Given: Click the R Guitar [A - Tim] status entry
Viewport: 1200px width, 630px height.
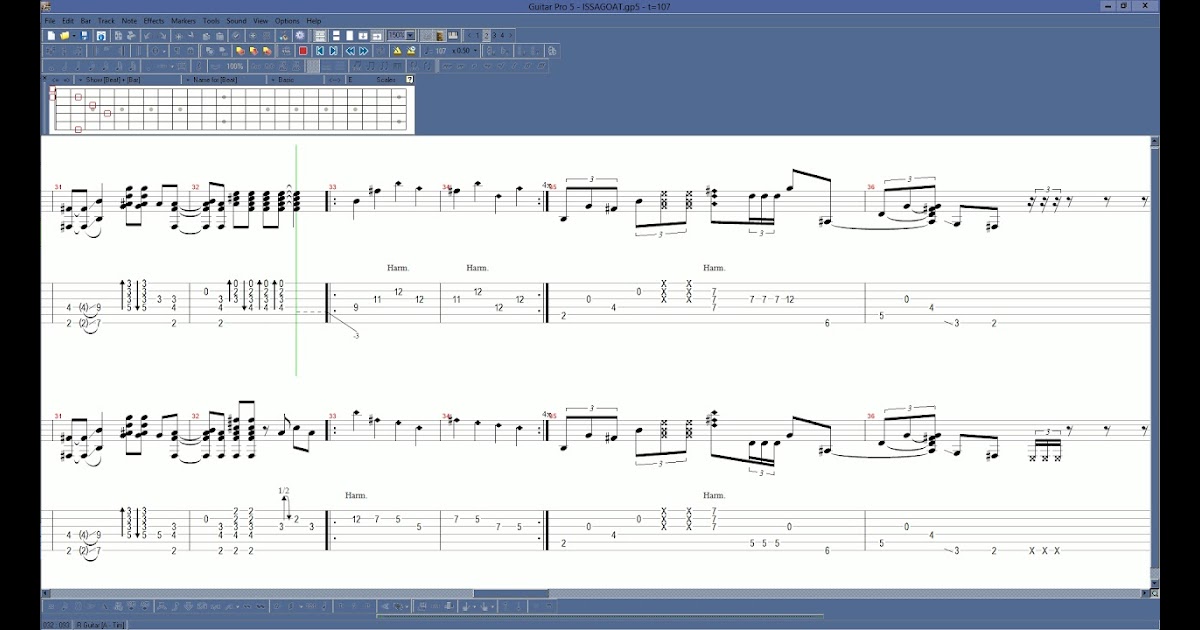Looking at the screenshot, I should (100, 625).
